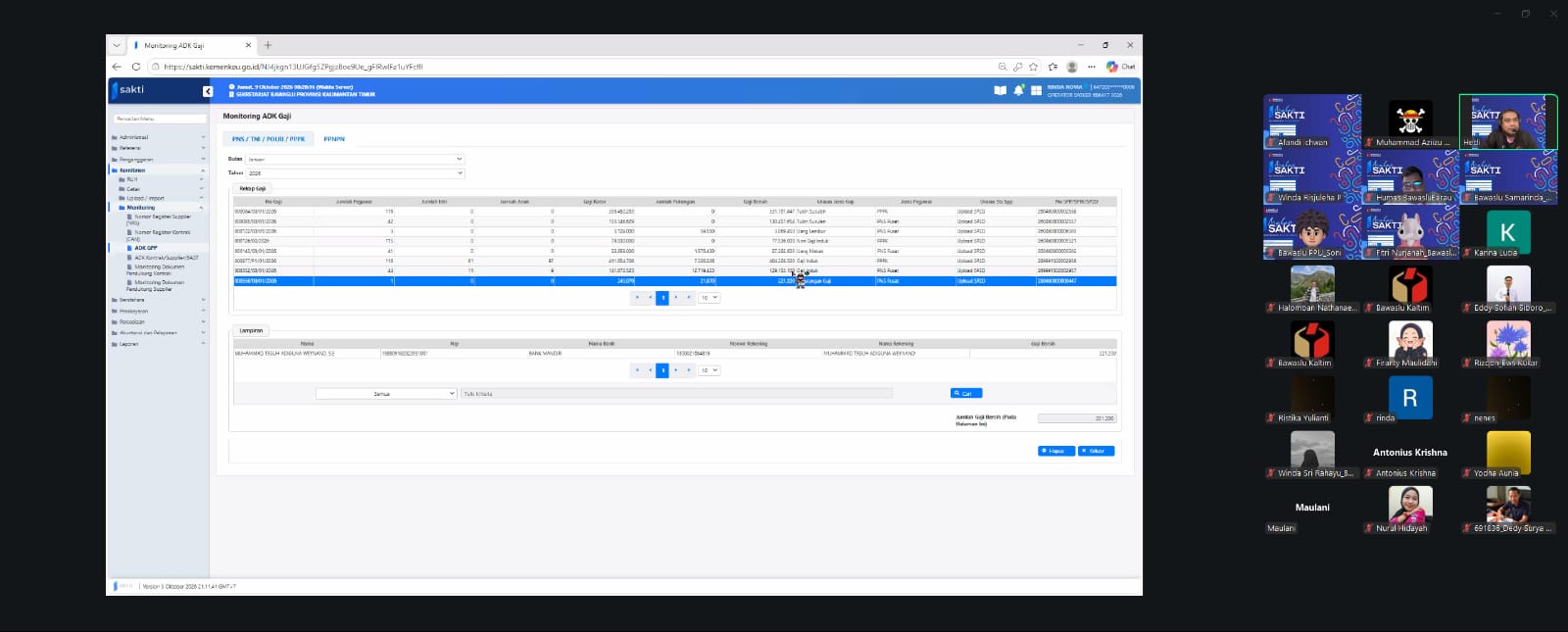The image size is (1568, 632).
Task: Open the manual book icon in the header
Action: (1000, 90)
